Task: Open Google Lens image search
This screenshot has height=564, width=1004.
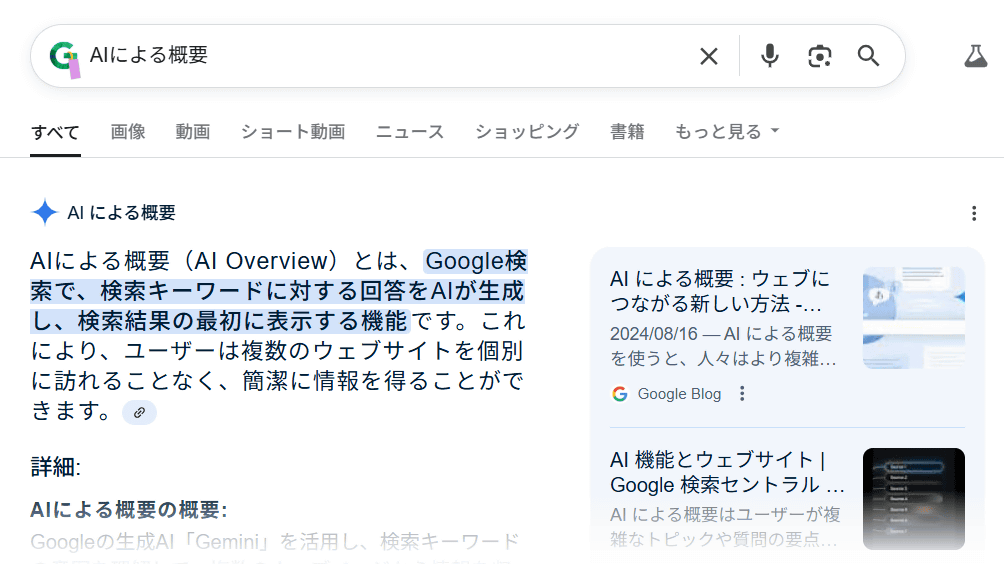Action: click(x=820, y=56)
